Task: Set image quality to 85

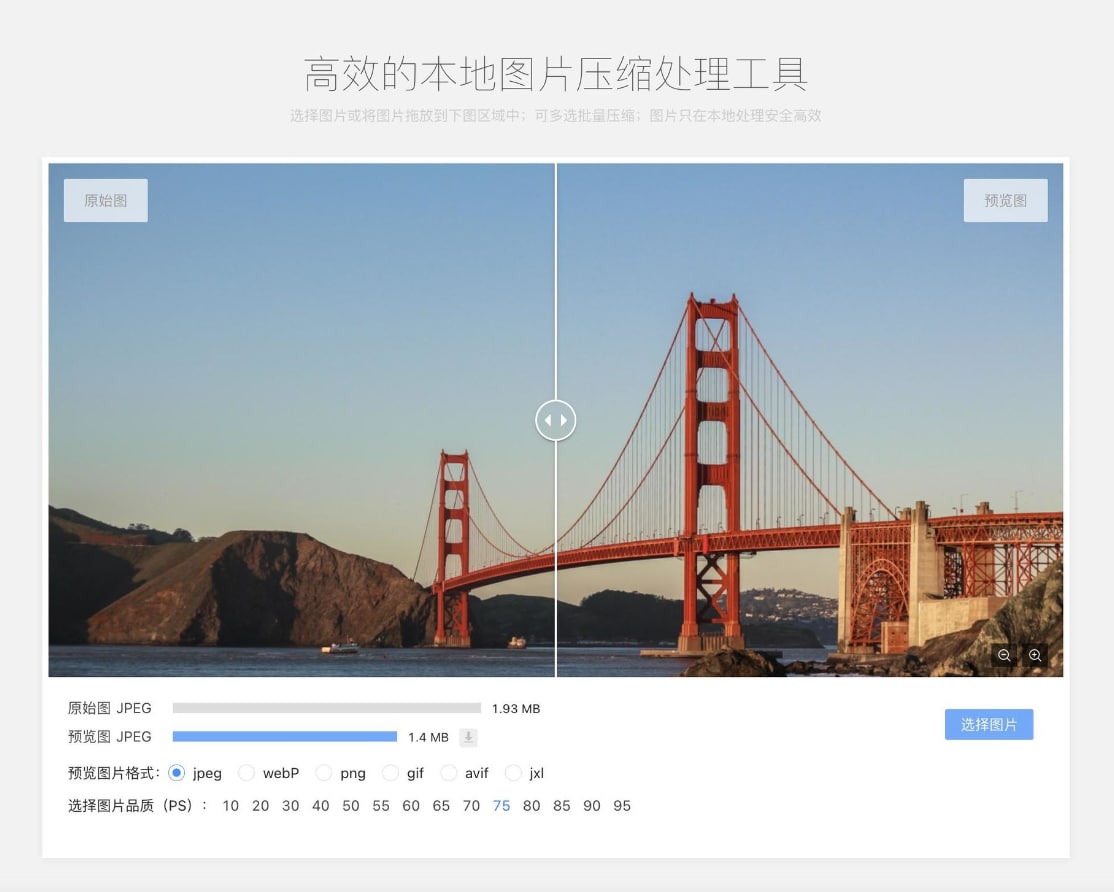Action: [561, 806]
